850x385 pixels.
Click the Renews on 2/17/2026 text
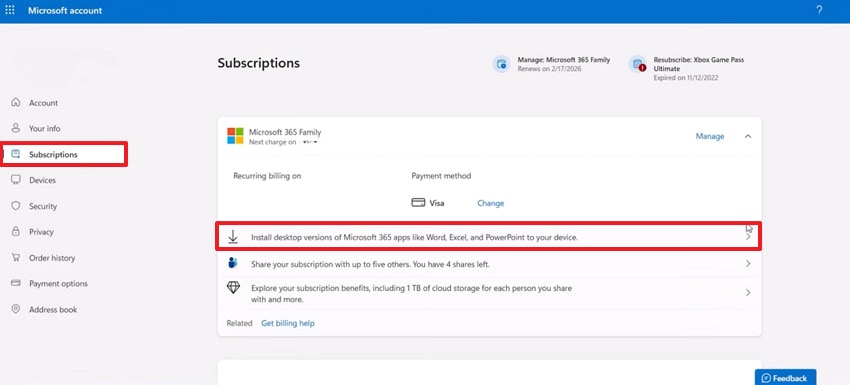tap(550, 69)
